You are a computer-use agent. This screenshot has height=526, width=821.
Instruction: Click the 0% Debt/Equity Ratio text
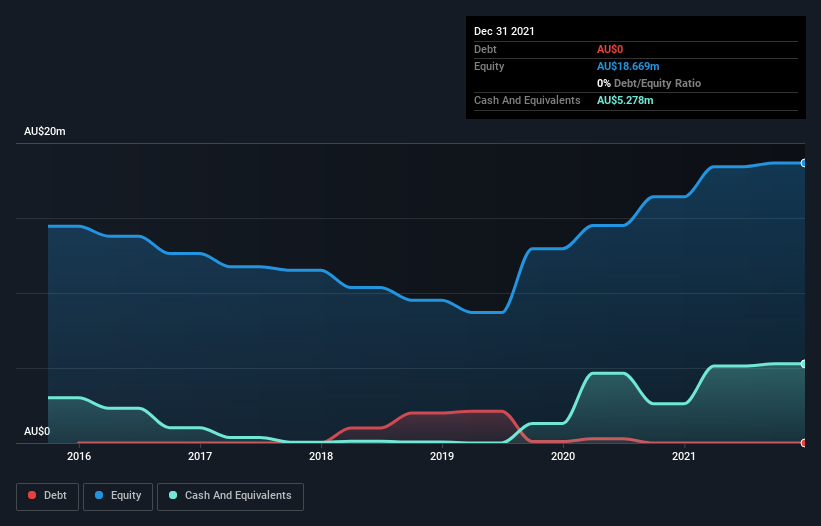tap(649, 83)
